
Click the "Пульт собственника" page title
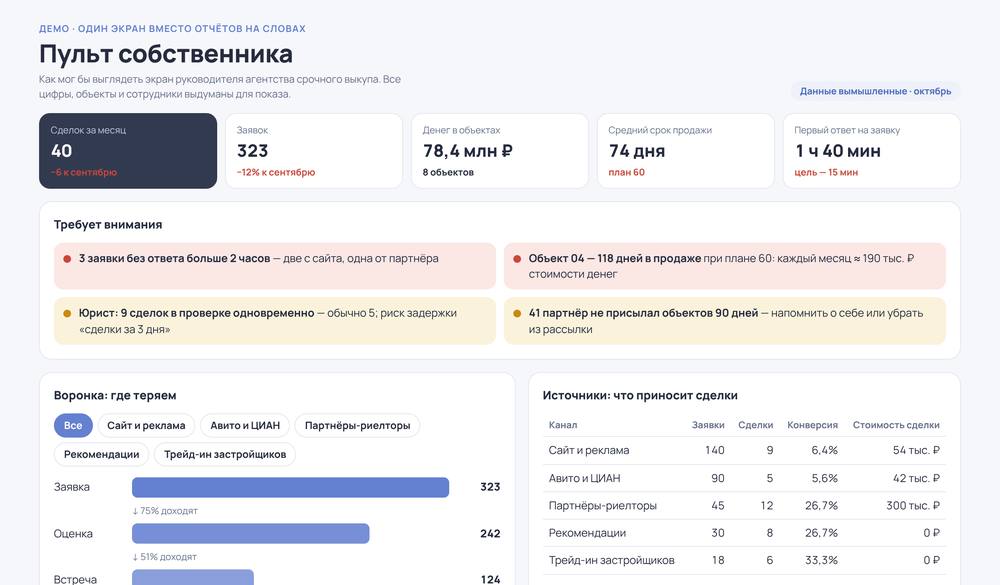pos(166,54)
